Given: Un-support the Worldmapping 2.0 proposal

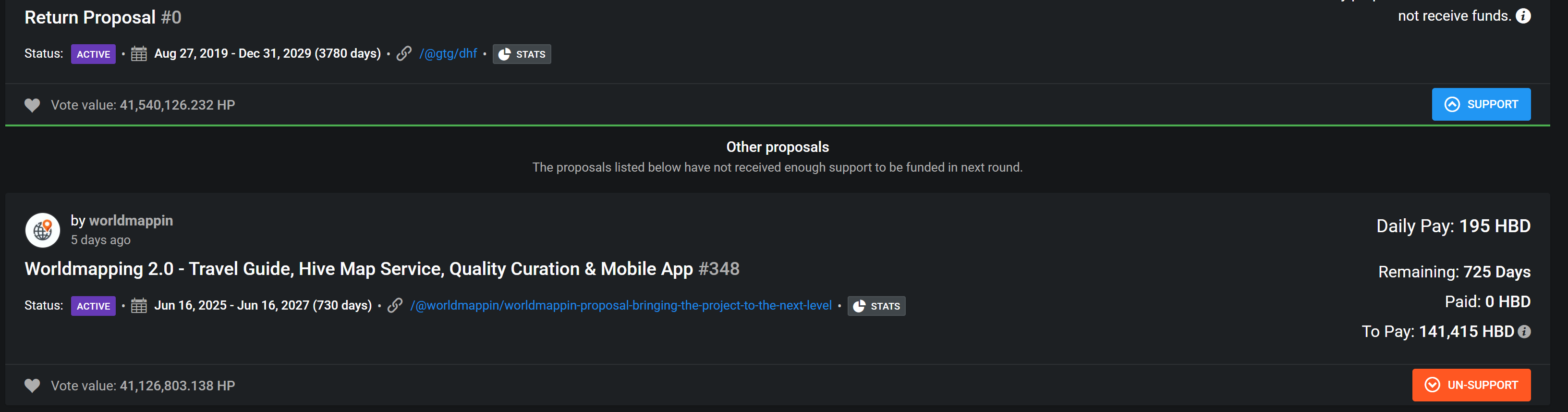Looking at the screenshot, I should point(1471,385).
